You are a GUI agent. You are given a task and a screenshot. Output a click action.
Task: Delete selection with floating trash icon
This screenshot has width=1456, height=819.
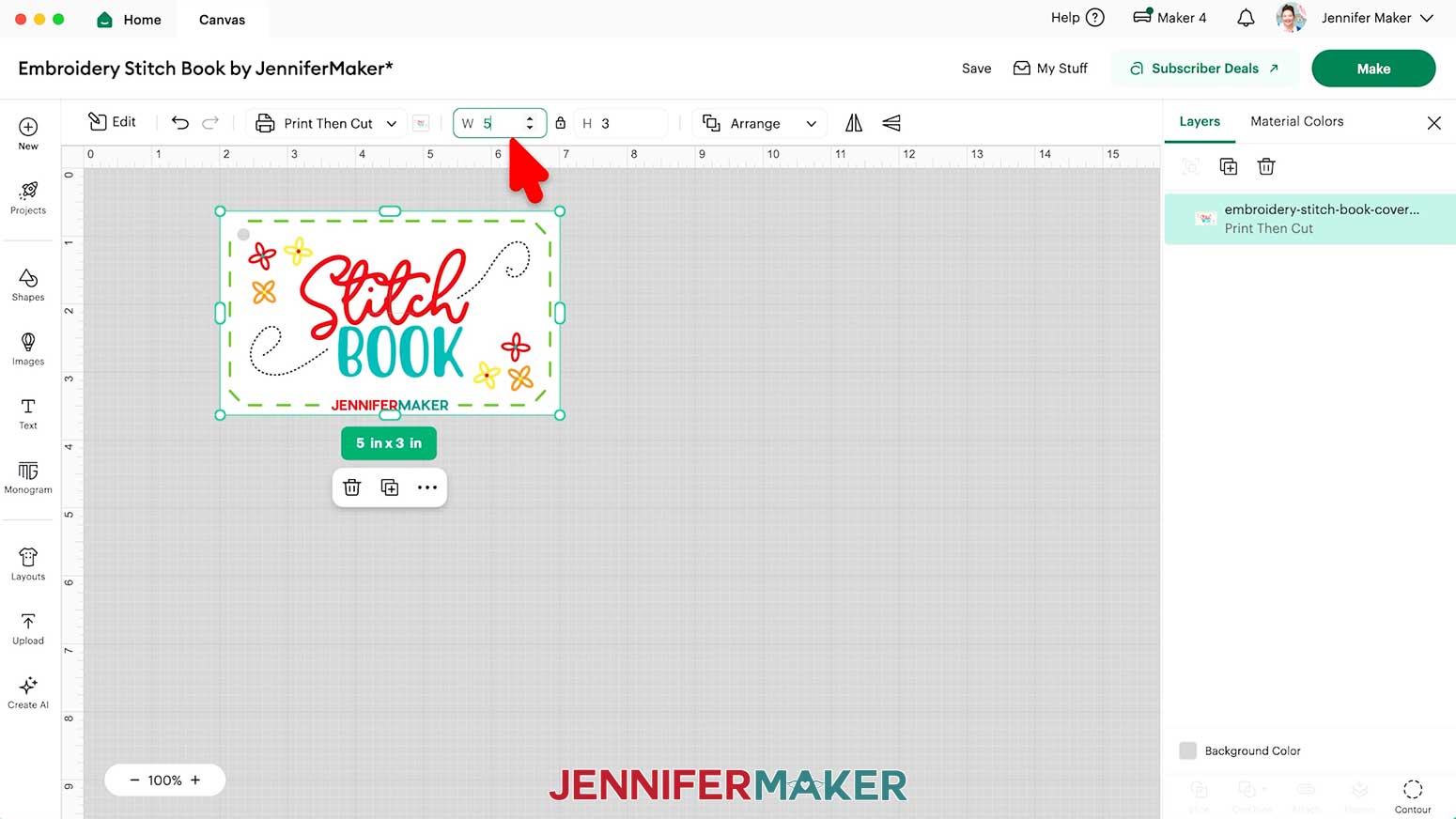[x=352, y=487]
